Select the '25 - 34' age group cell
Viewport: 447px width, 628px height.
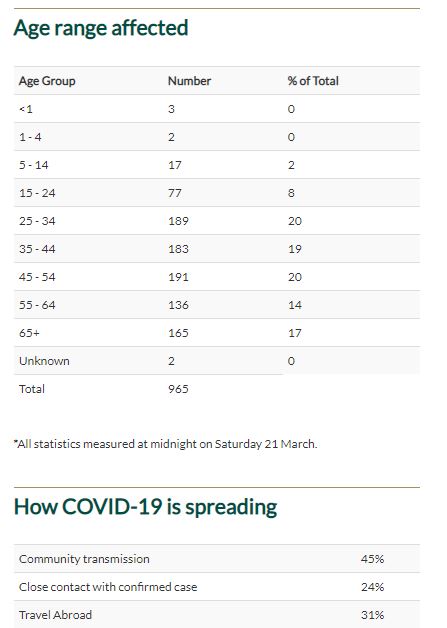point(37,221)
